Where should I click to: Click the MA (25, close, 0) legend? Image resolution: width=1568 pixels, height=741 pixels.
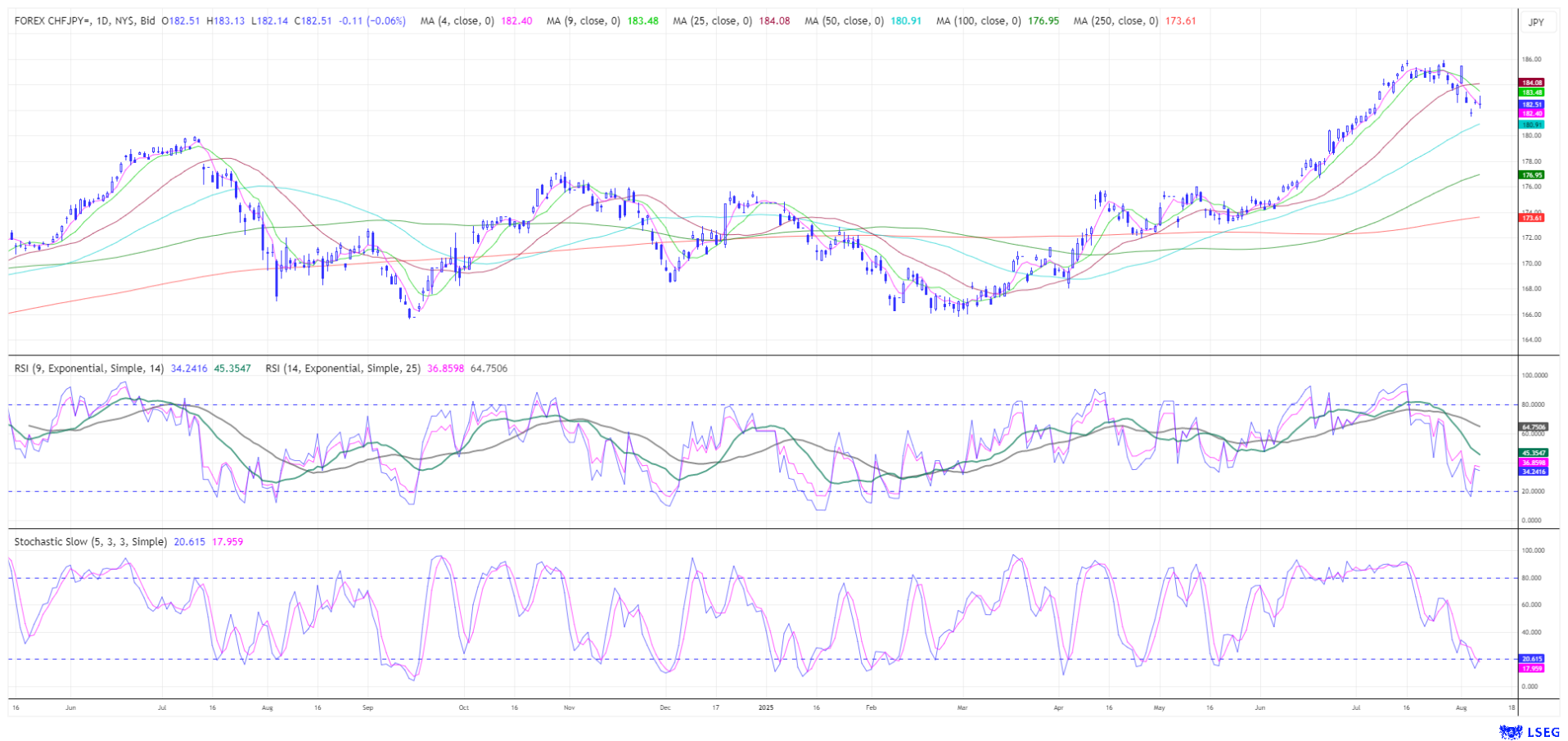click(x=712, y=21)
